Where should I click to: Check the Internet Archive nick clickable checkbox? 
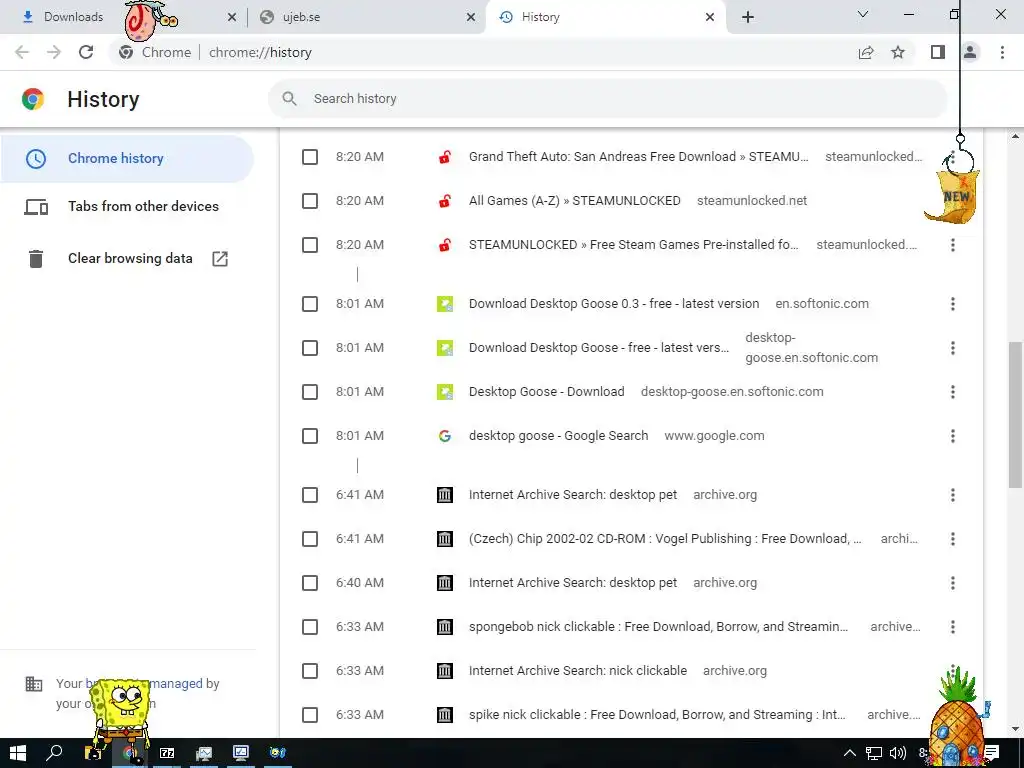[x=310, y=671]
